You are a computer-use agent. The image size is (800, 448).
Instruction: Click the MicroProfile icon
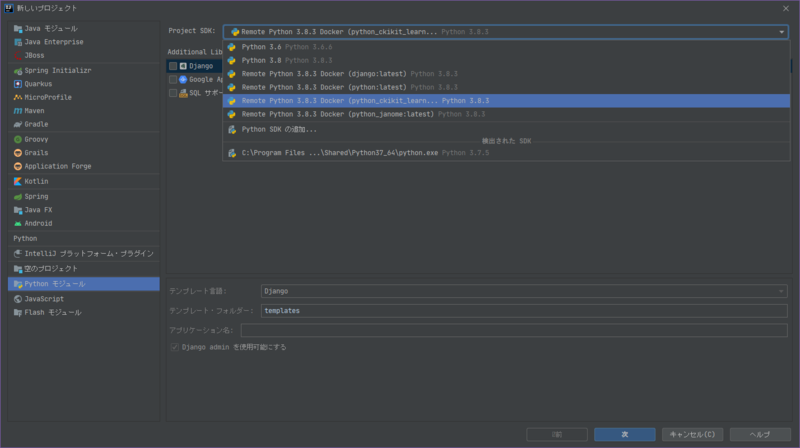[x=18, y=97]
